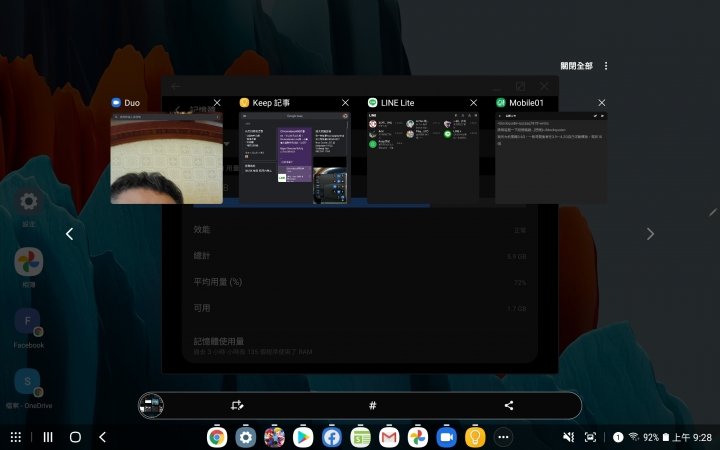Open the apps grid launcher button
Screen dimensions: 720x450
(x=16, y=437)
